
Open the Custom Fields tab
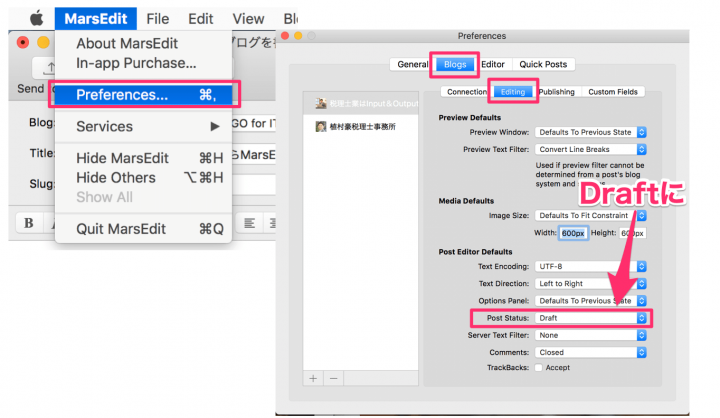click(x=613, y=92)
